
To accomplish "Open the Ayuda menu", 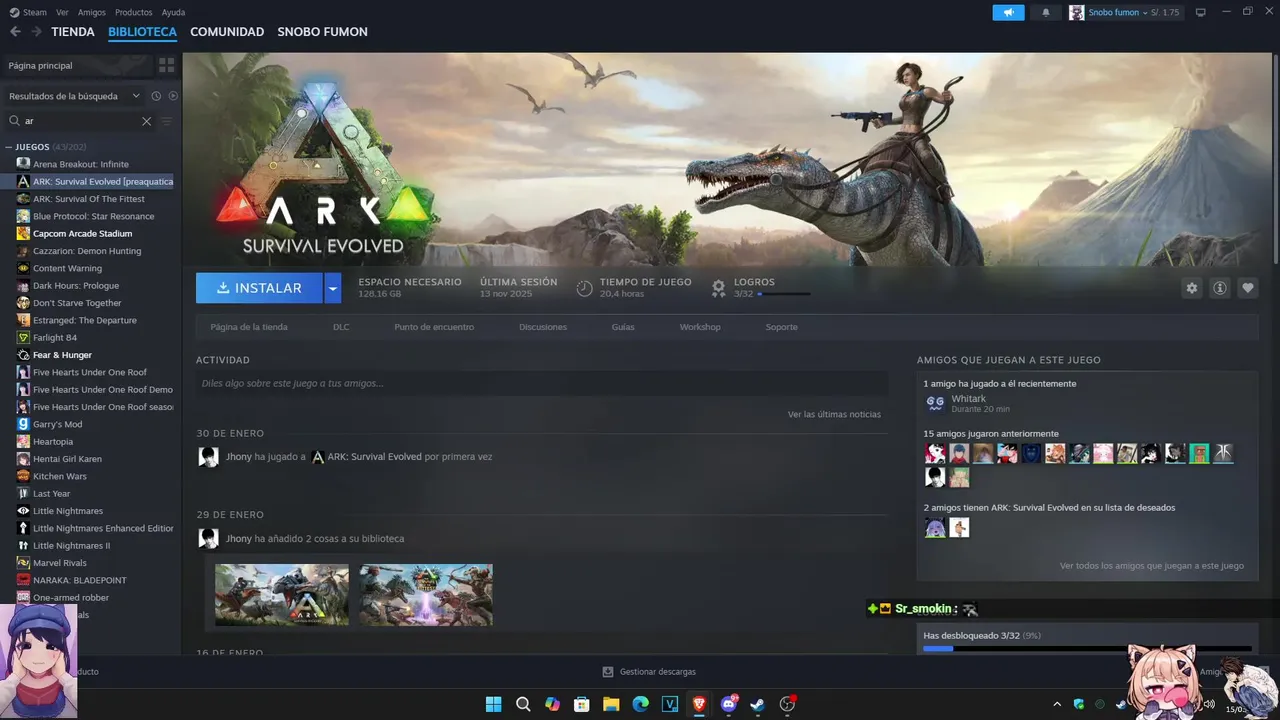I will tap(173, 12).
